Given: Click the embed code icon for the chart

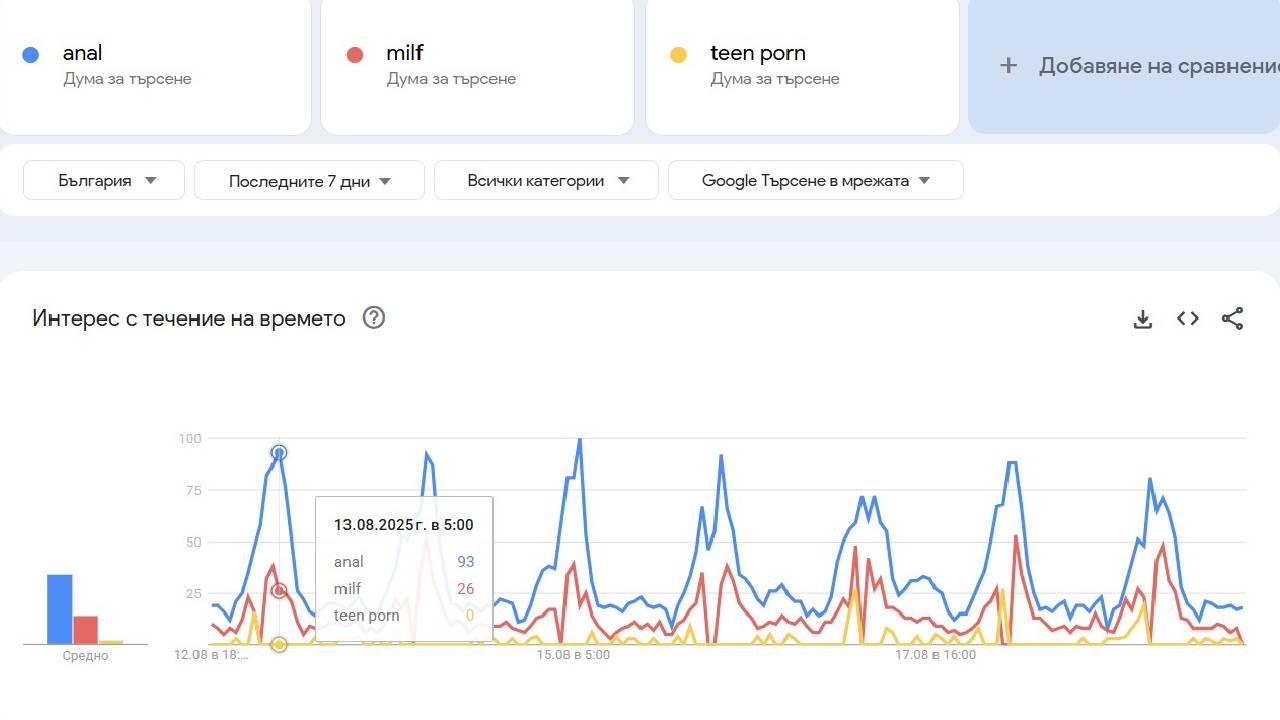Looking at the screenshot, I should [x=1187, y=318].
